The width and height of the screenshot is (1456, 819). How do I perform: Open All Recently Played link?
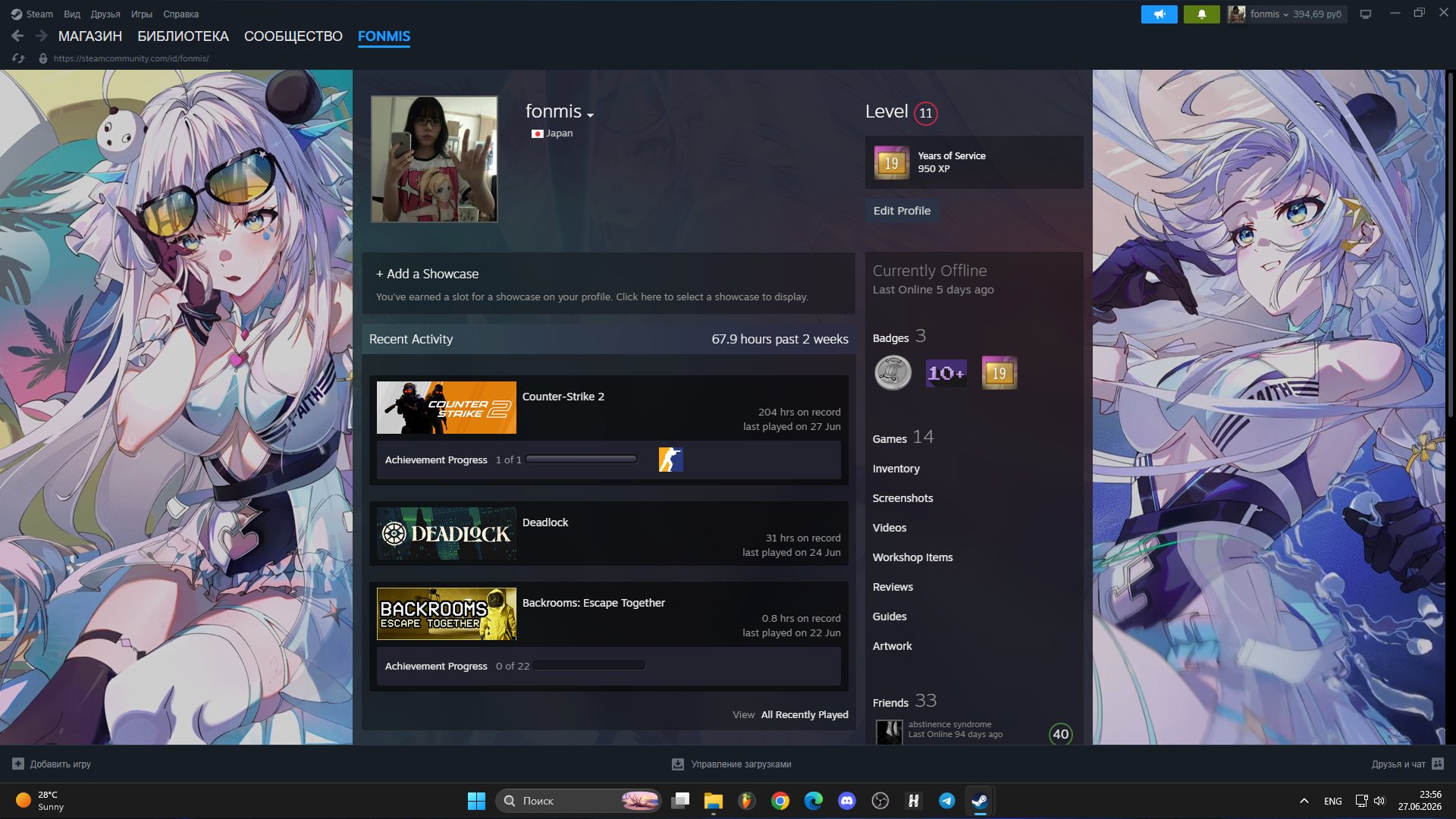[x=805, y=714]
